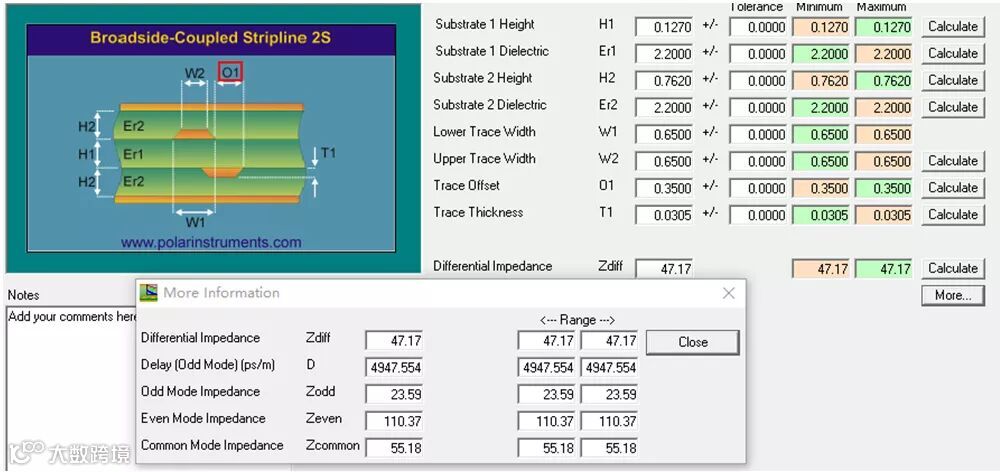Calculate Differential Impedance Zdiff

953,269
